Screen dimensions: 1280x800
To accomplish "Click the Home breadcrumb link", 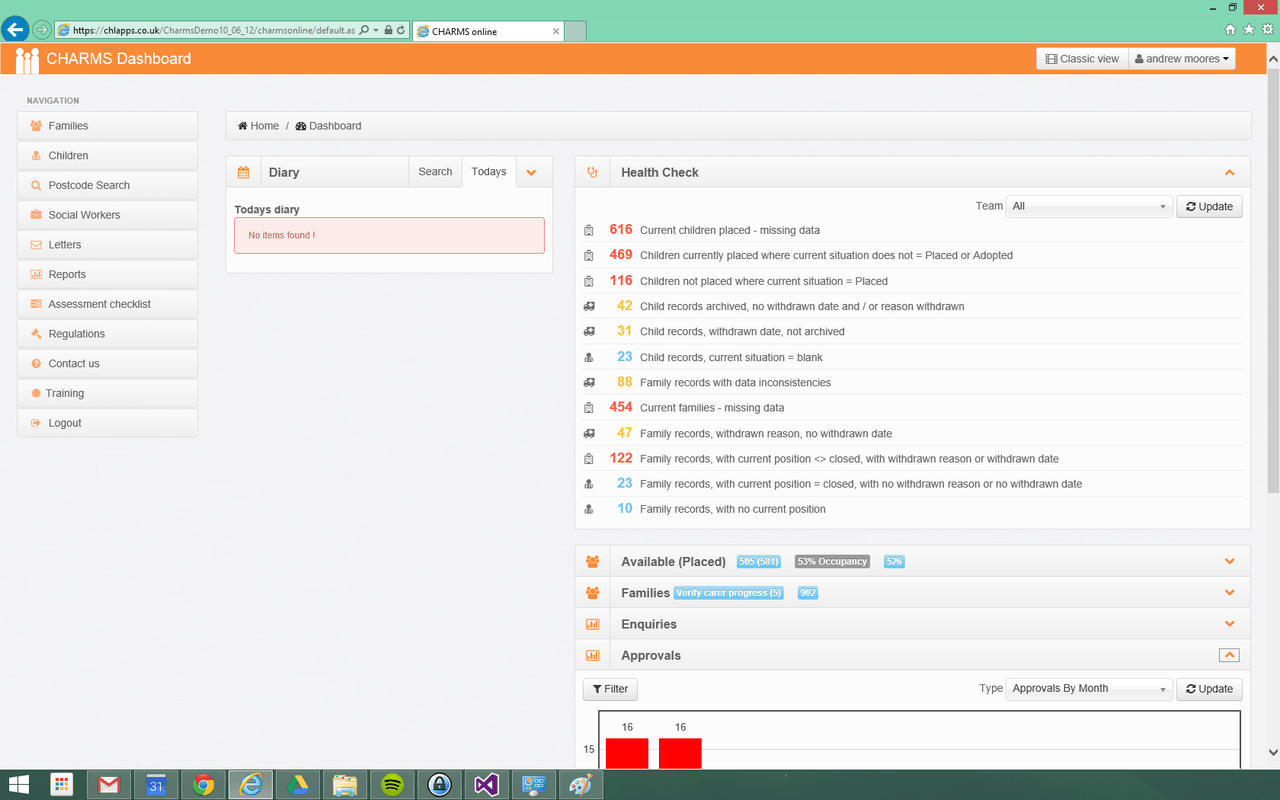I will [258, 126].
